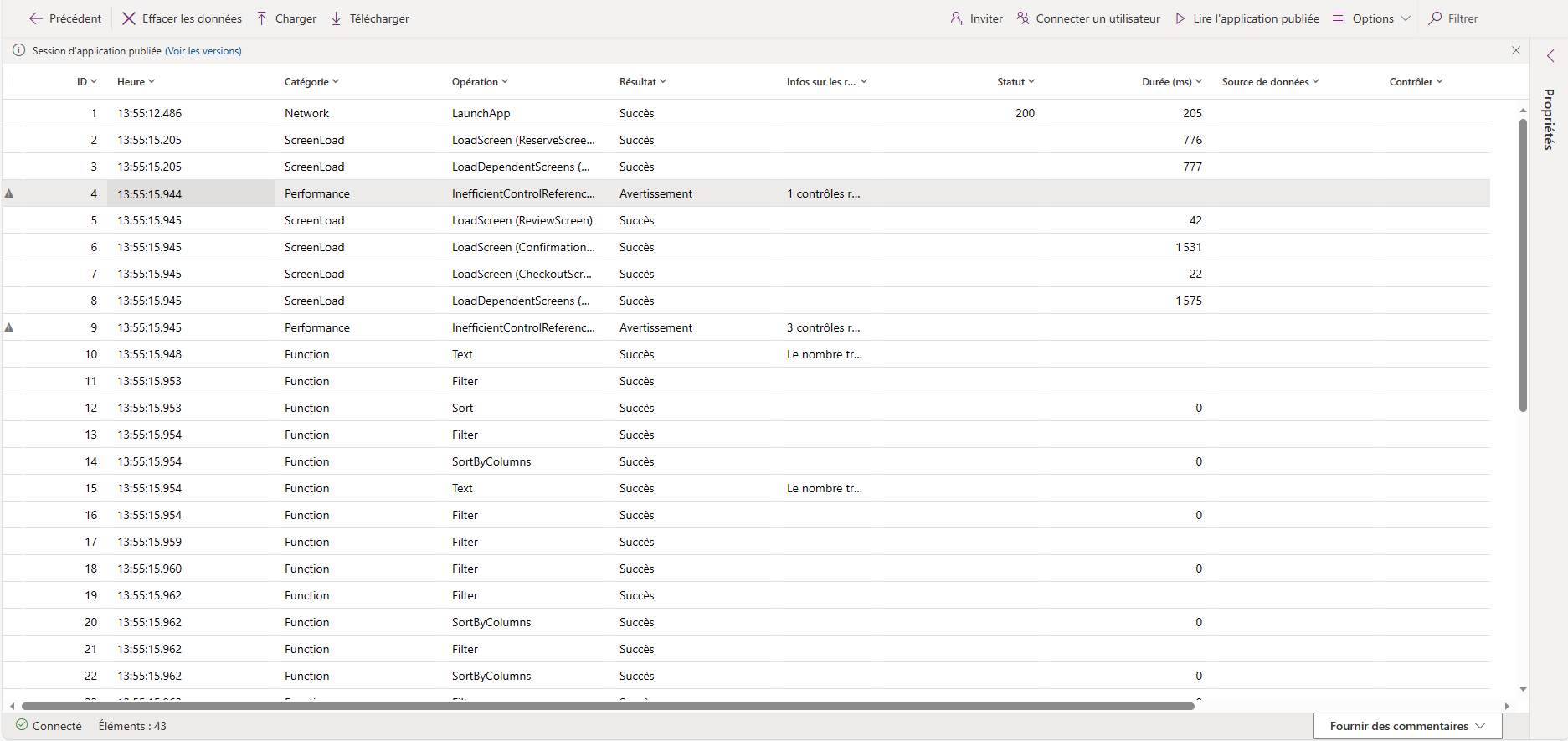This screenshot has height=741, width=1568.
Task: Click warning triangle on row 9
Action: tap(9, 327)
